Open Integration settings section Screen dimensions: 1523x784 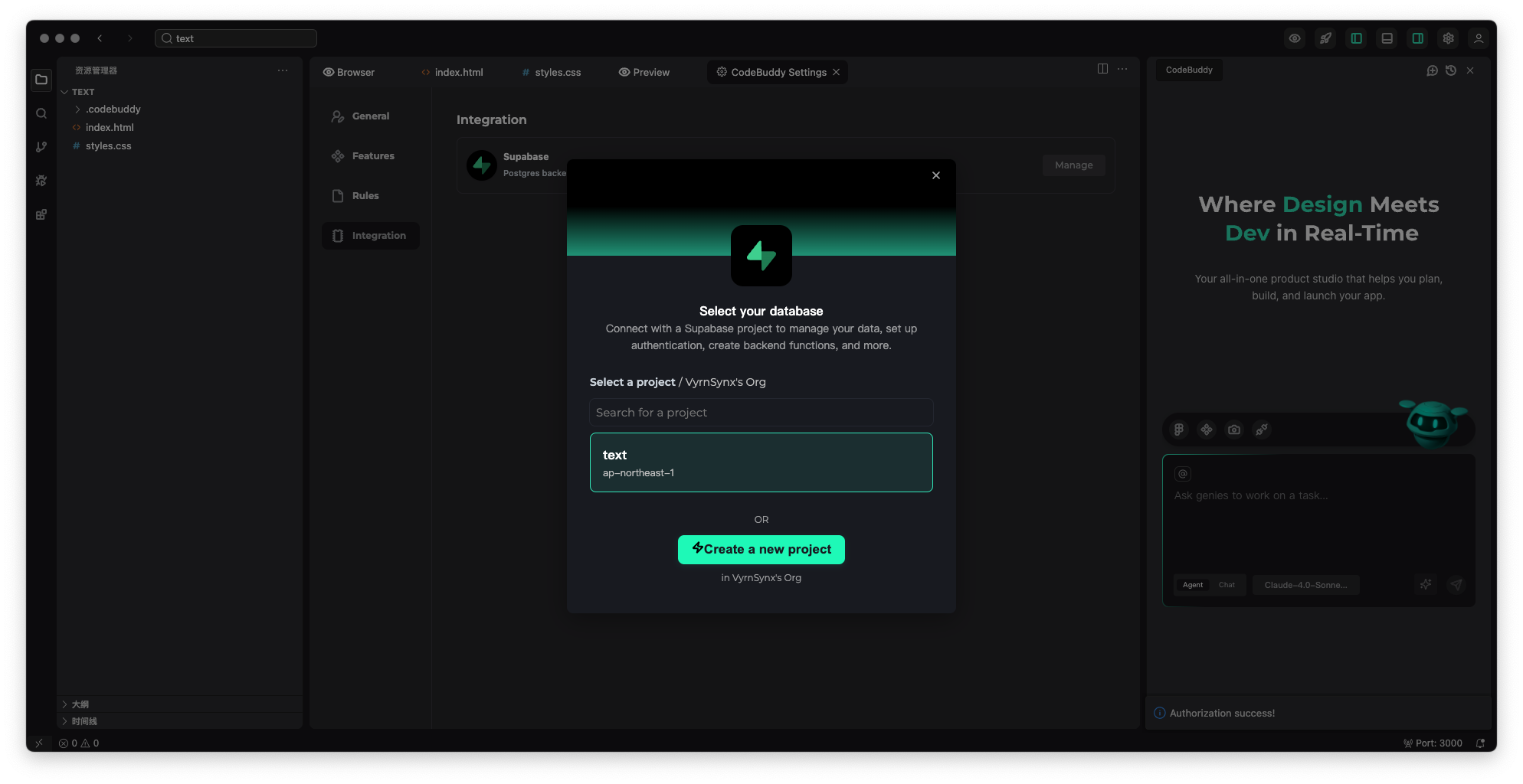[x=371, y=236]
